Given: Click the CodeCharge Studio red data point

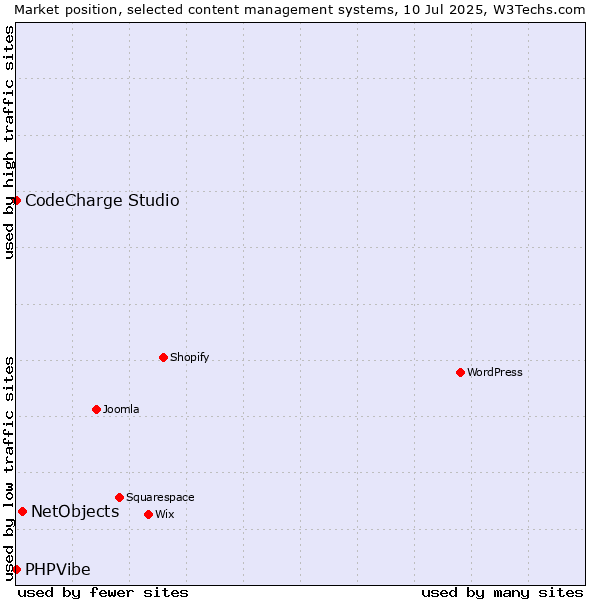Looking at the screenshot, I should 16,201.
